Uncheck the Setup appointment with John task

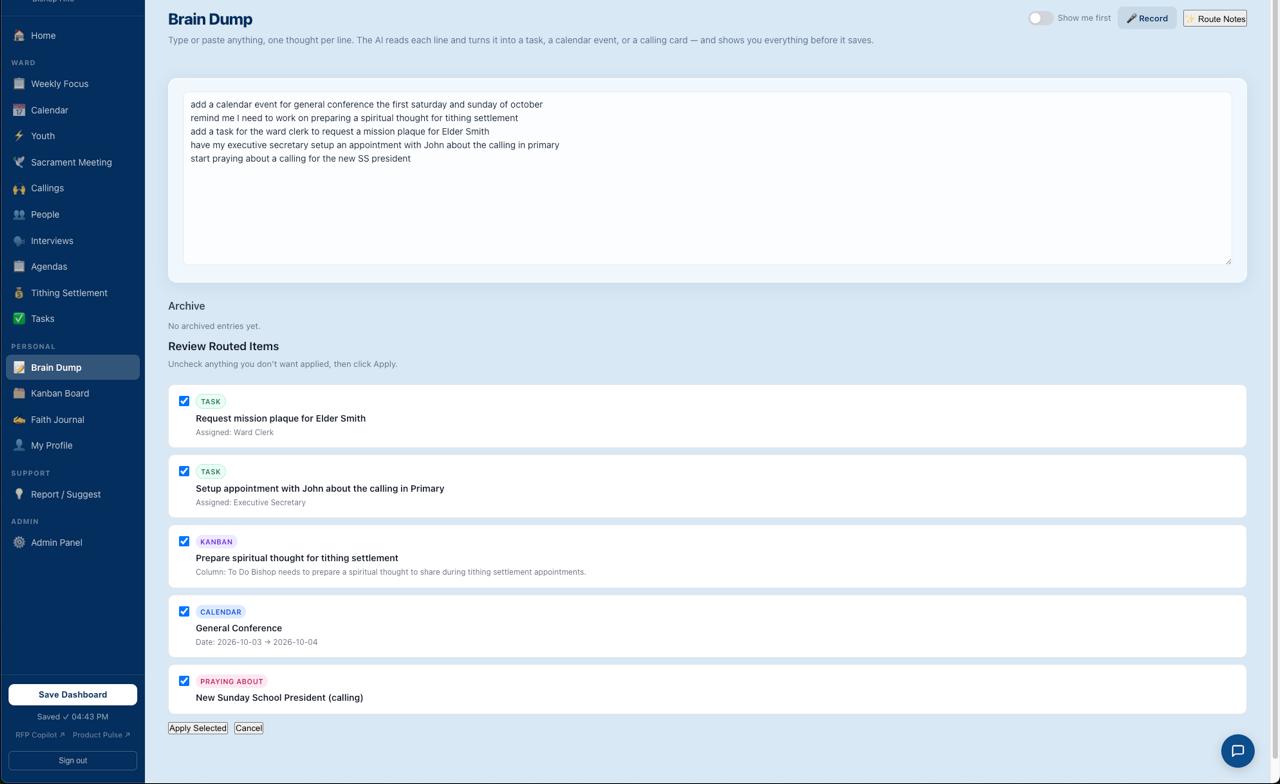tap(184, 471)
